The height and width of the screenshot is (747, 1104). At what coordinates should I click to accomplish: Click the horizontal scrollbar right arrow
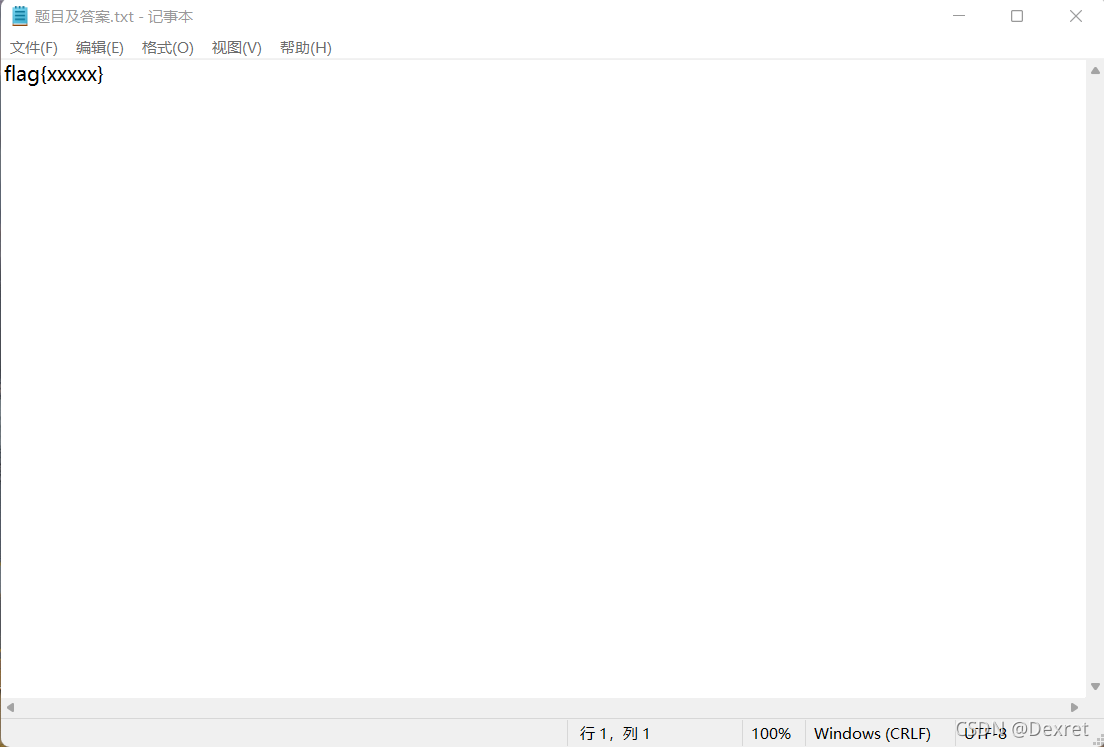[x=1074, y=707]
